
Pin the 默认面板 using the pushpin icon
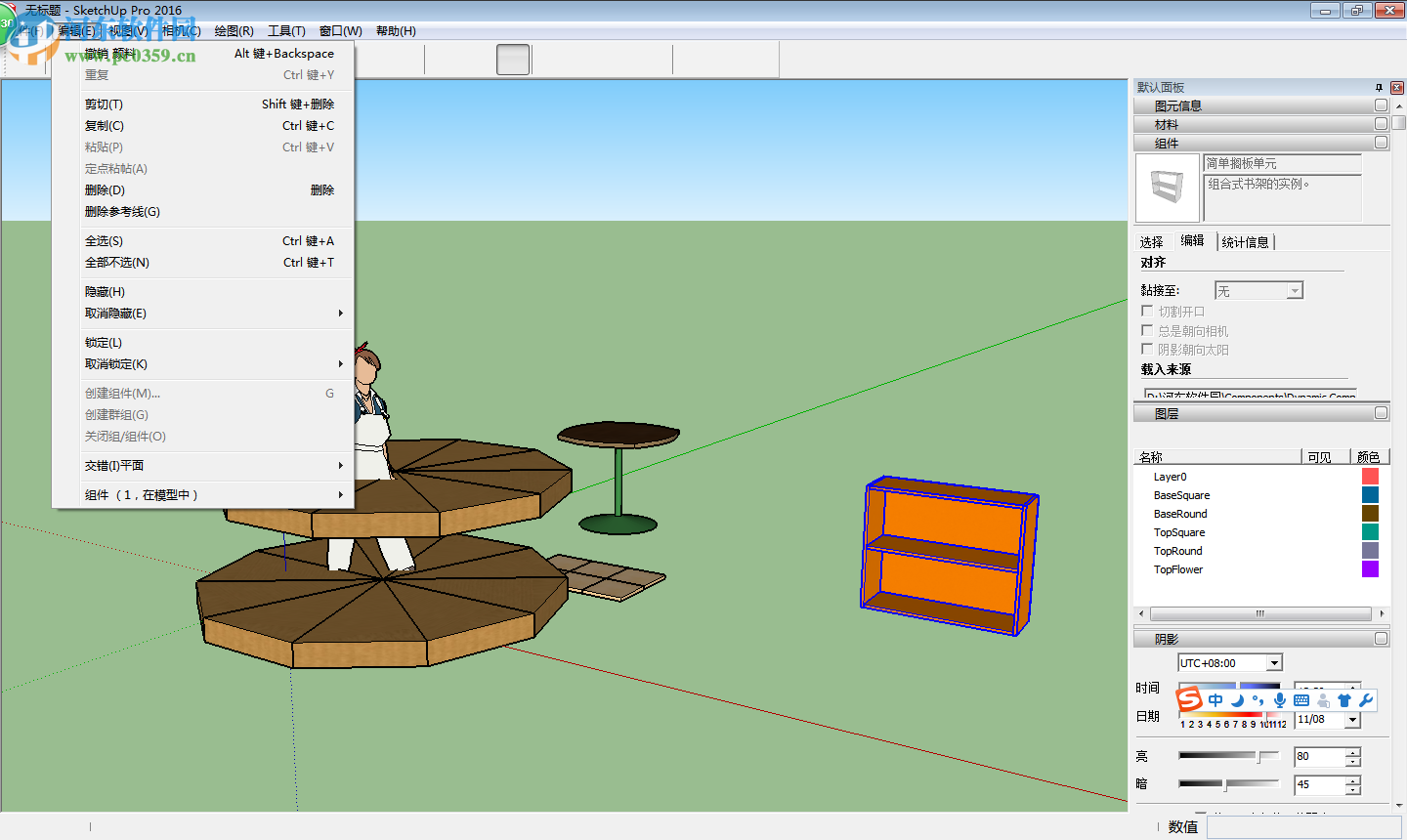click(x=1381, y=87)
